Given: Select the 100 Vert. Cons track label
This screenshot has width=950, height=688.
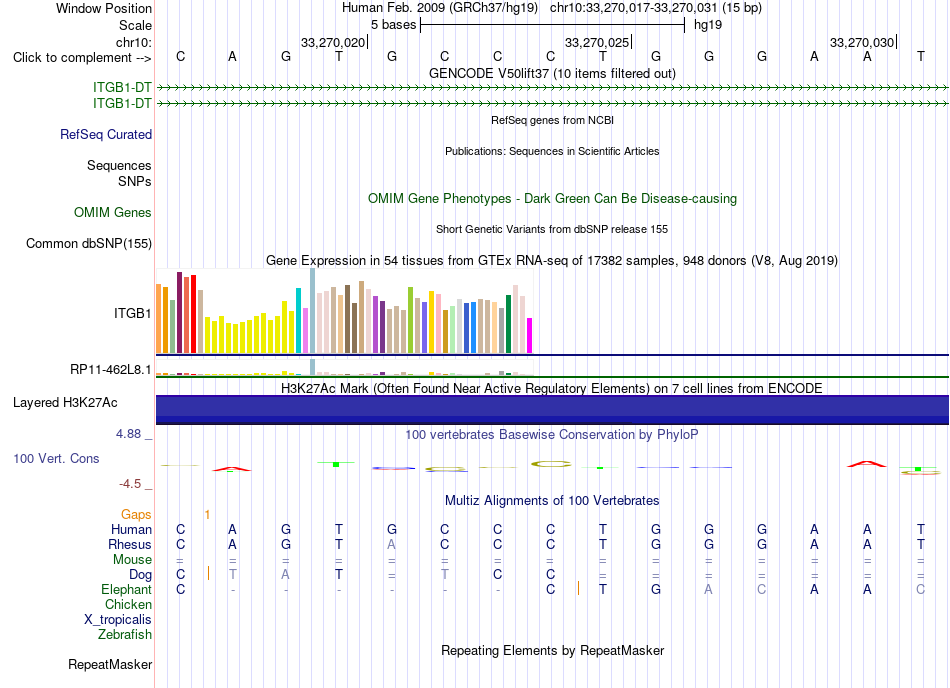Looking at the screenshot, I should pyautogui.click(x=56, y=458).
